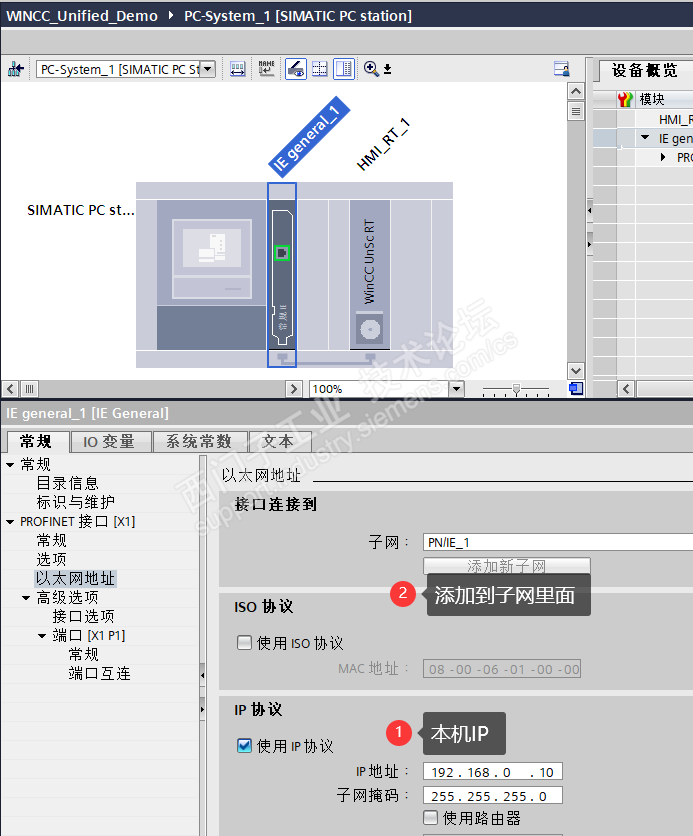Select 端口互连 in the tree
Viewport: 693px width, 836px height.
tap(100, 673)
